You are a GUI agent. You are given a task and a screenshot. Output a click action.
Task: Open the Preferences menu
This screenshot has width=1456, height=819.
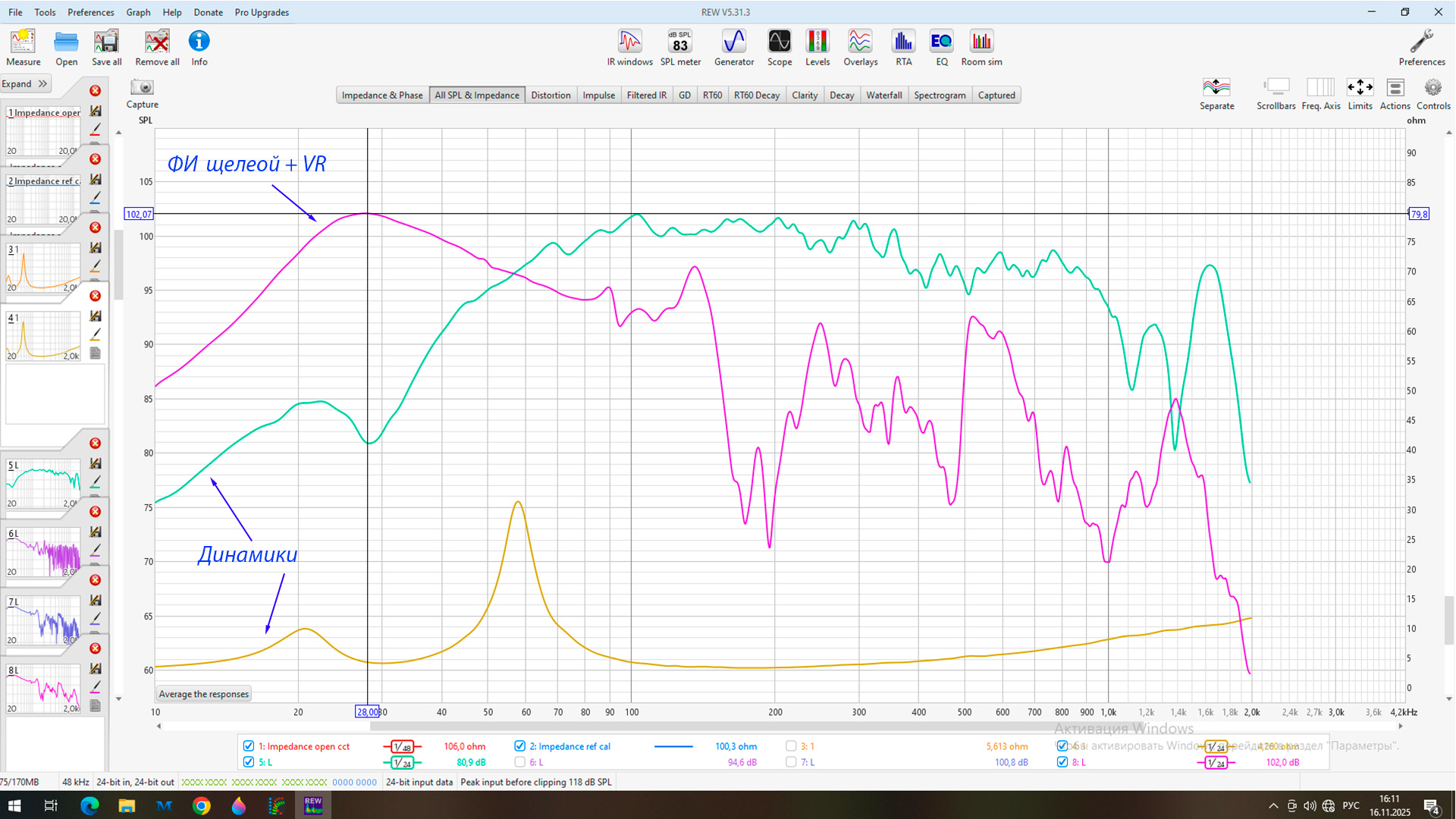click(90, 12)
